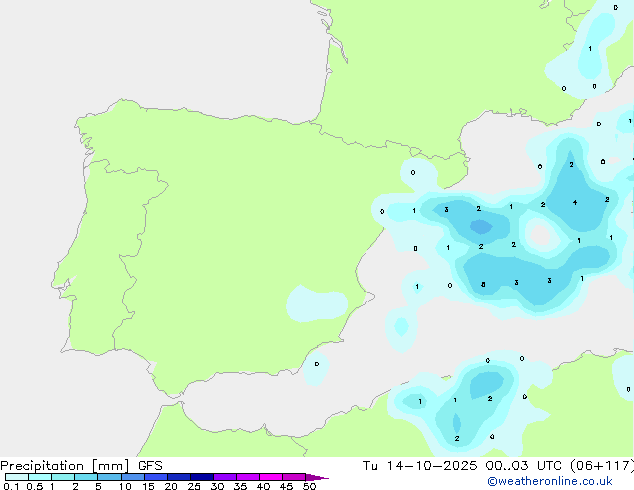Click the '00..03 UTC' time range text
Viewport: 634px width, 490px height.
pos(524,466)
